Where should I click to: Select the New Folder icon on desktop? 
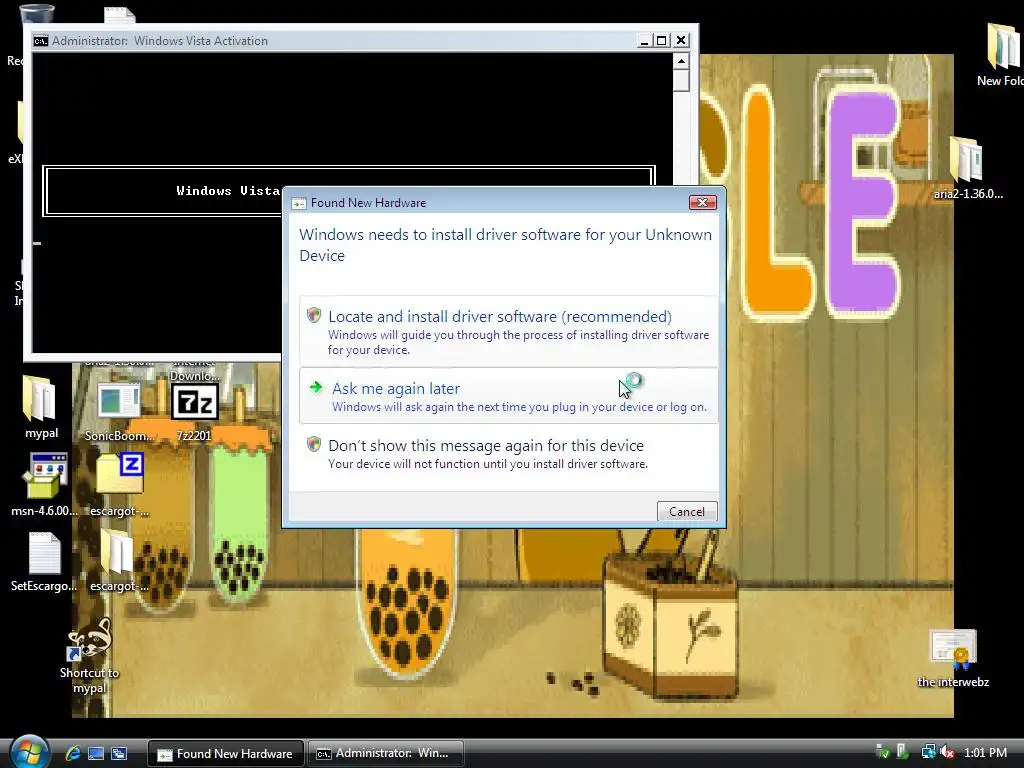click(1002, 55)
